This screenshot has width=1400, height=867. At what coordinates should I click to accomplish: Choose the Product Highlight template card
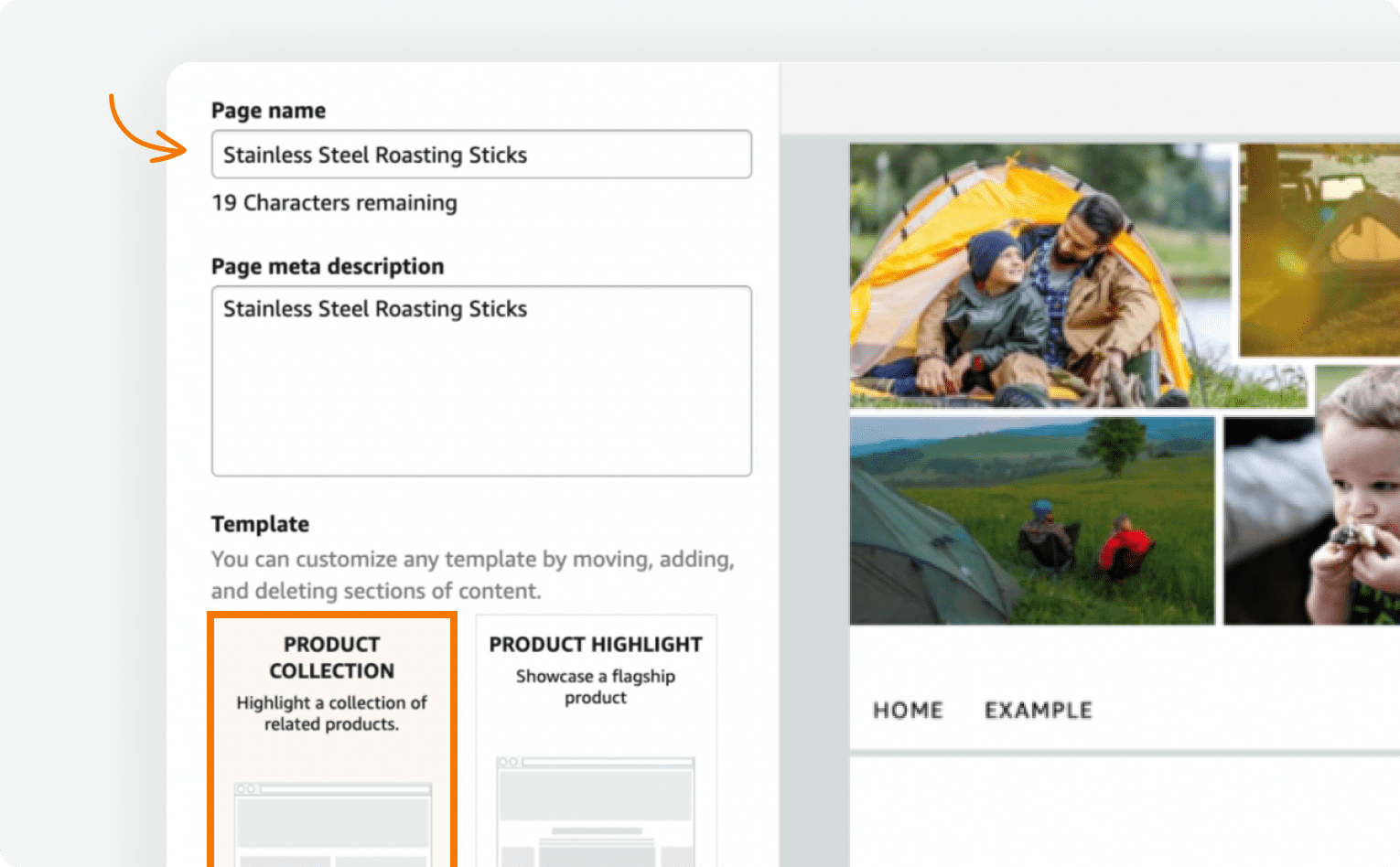tap(596, 741)
